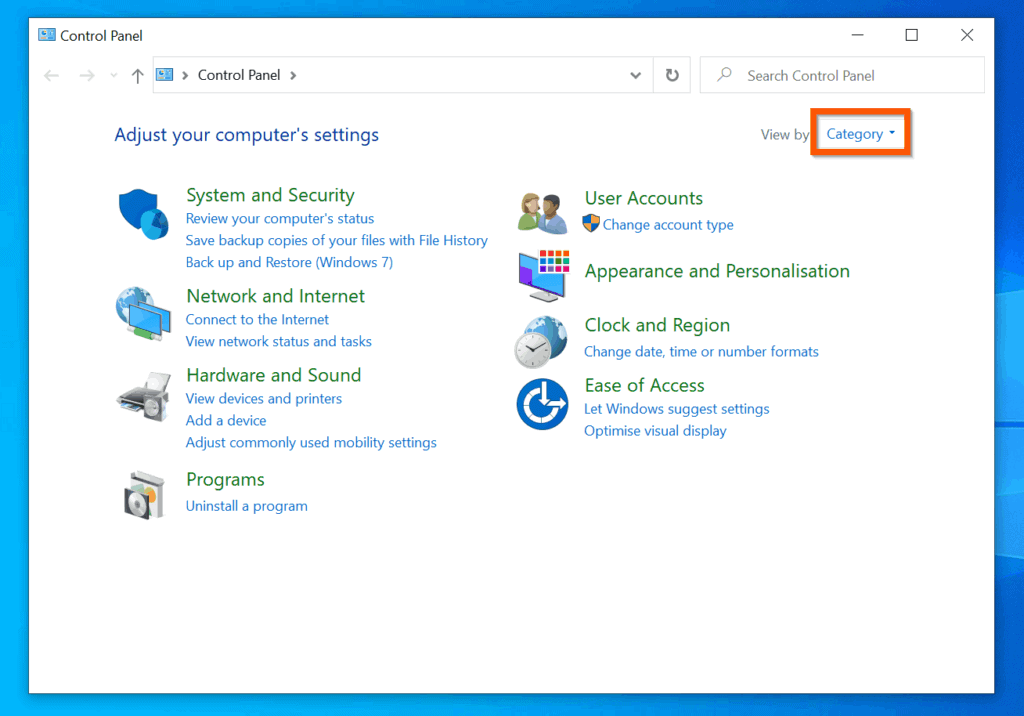Open Save backup copies with File History
This screenshot has height=716, width=1024.
click(x=336, y=240)
